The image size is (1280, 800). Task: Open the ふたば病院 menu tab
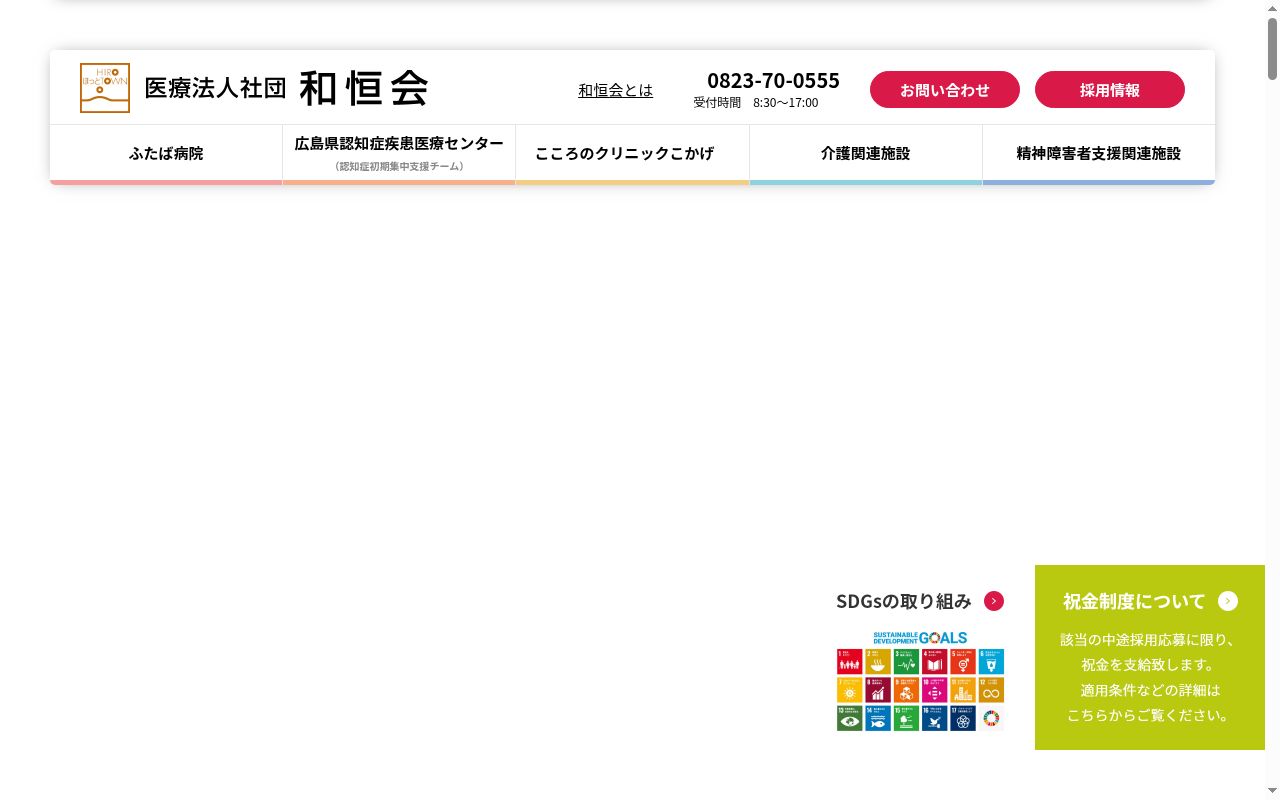tap(166, 154)
